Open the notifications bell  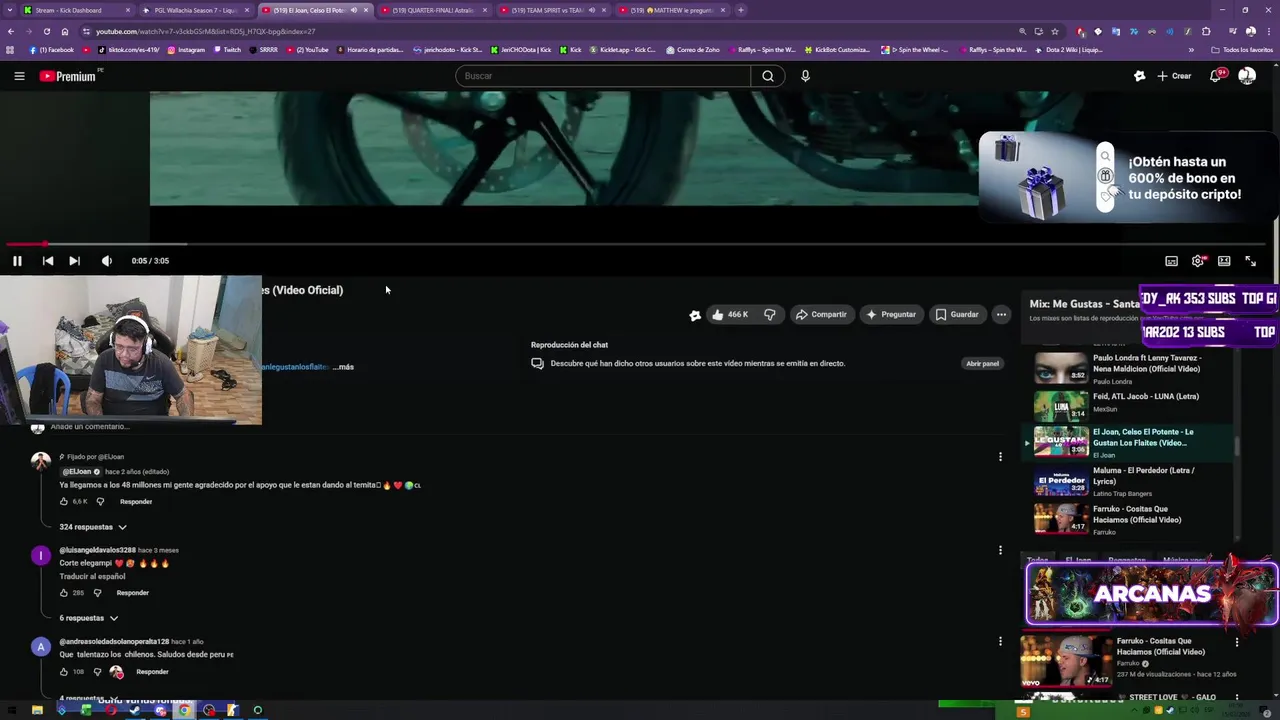point(1216,76)
